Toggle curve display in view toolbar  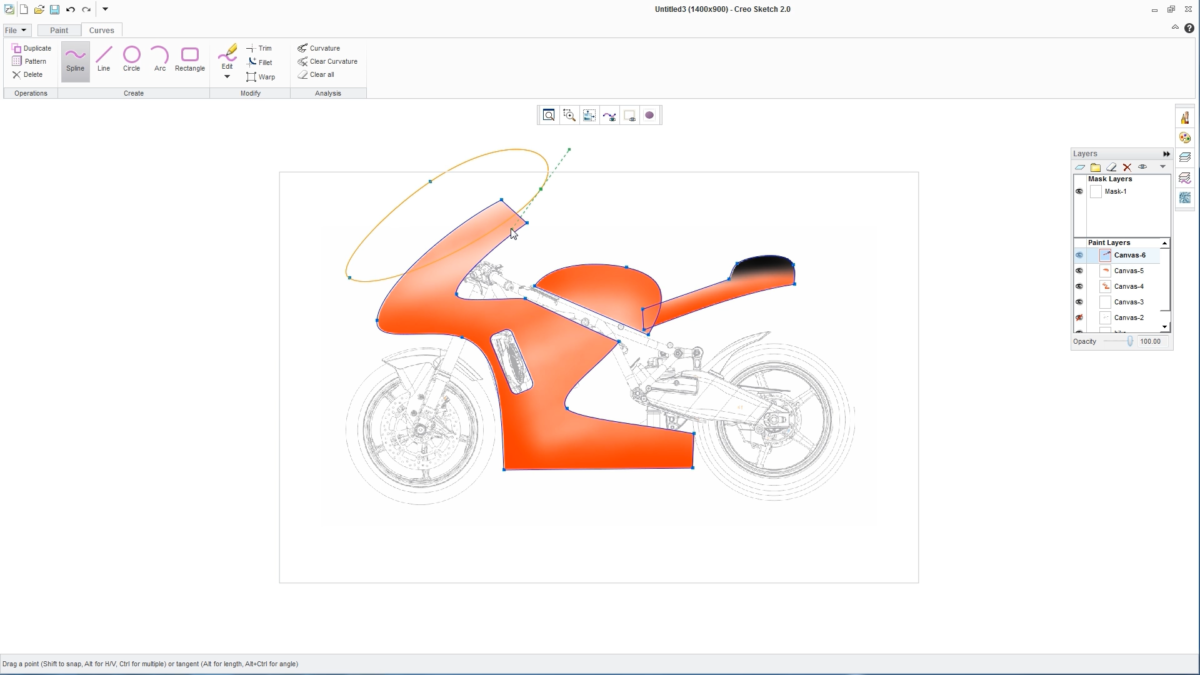[x=609, y=115]
